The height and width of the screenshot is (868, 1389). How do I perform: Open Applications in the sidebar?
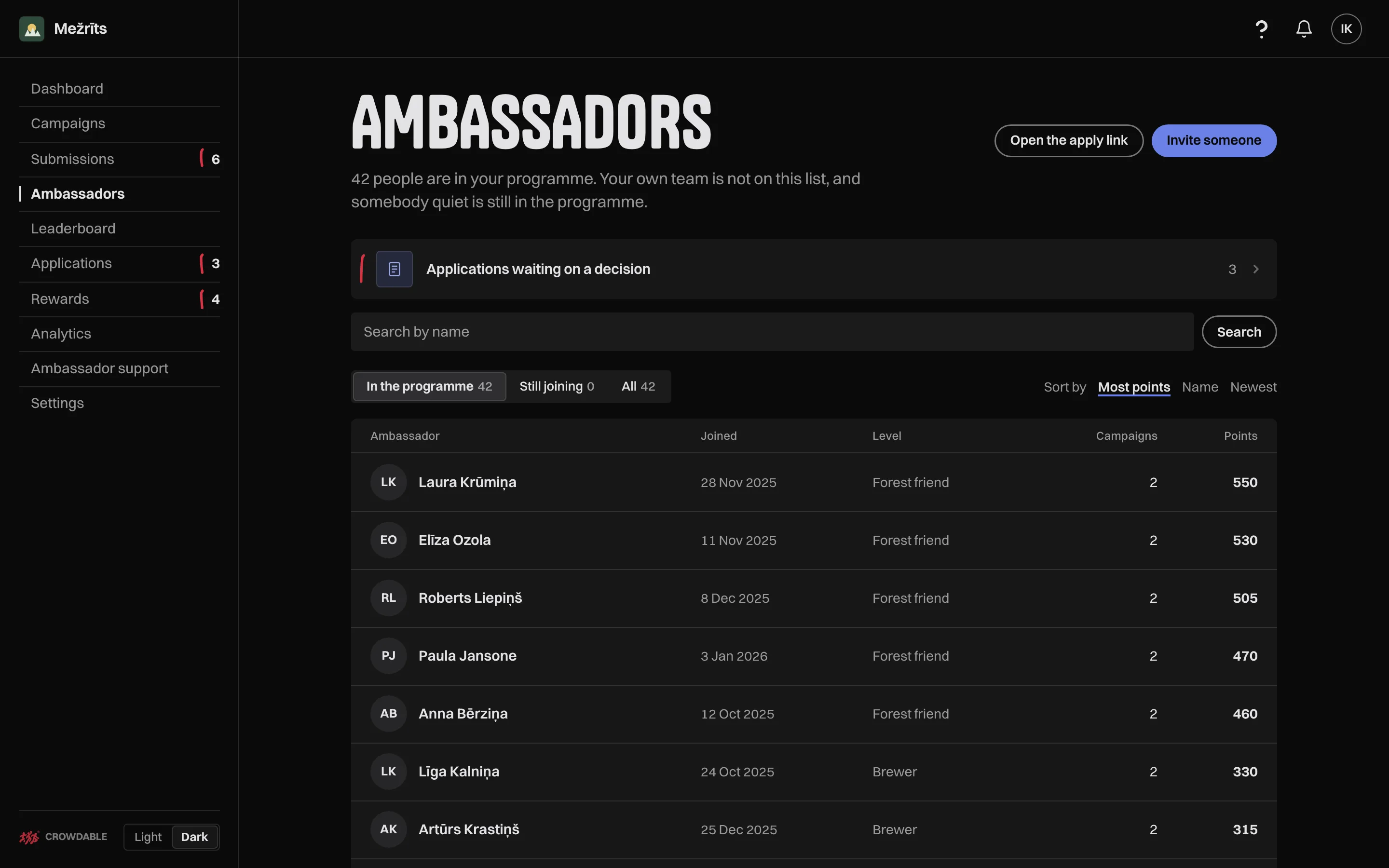tap(120, 263)
